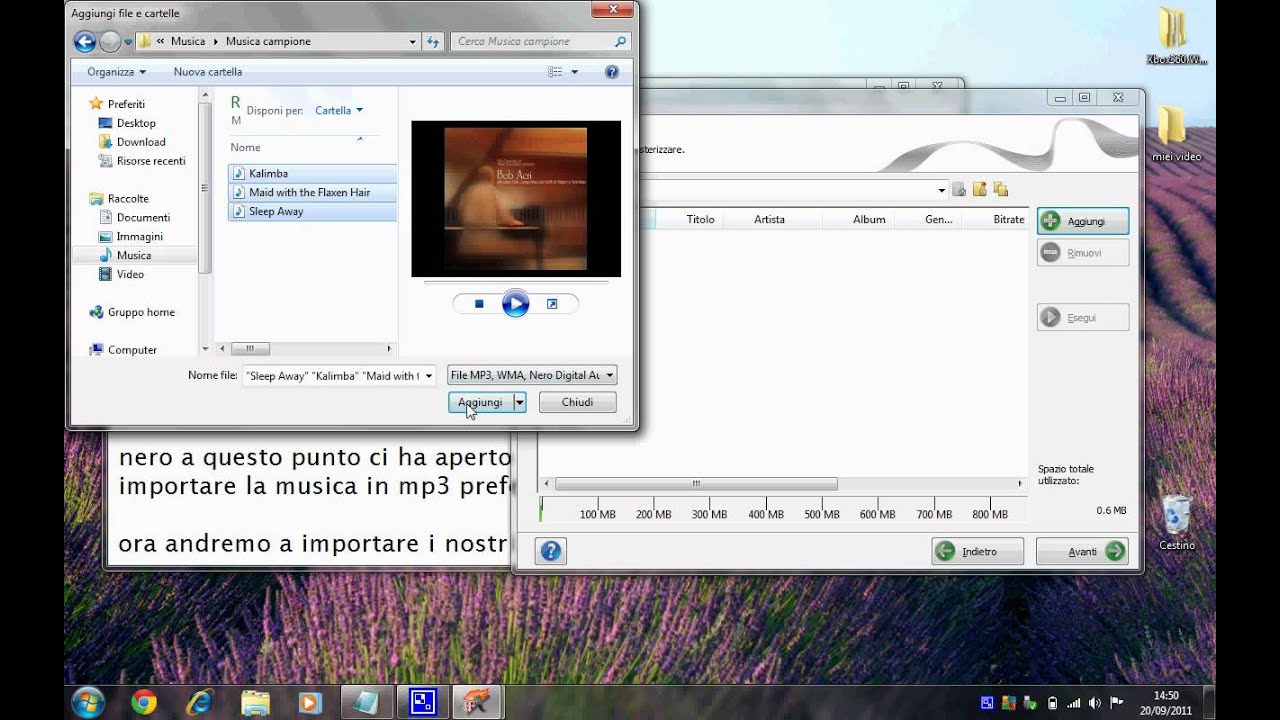Click the volume icon in system tray
The image size is (1280, 720).
coord(1095,702)
